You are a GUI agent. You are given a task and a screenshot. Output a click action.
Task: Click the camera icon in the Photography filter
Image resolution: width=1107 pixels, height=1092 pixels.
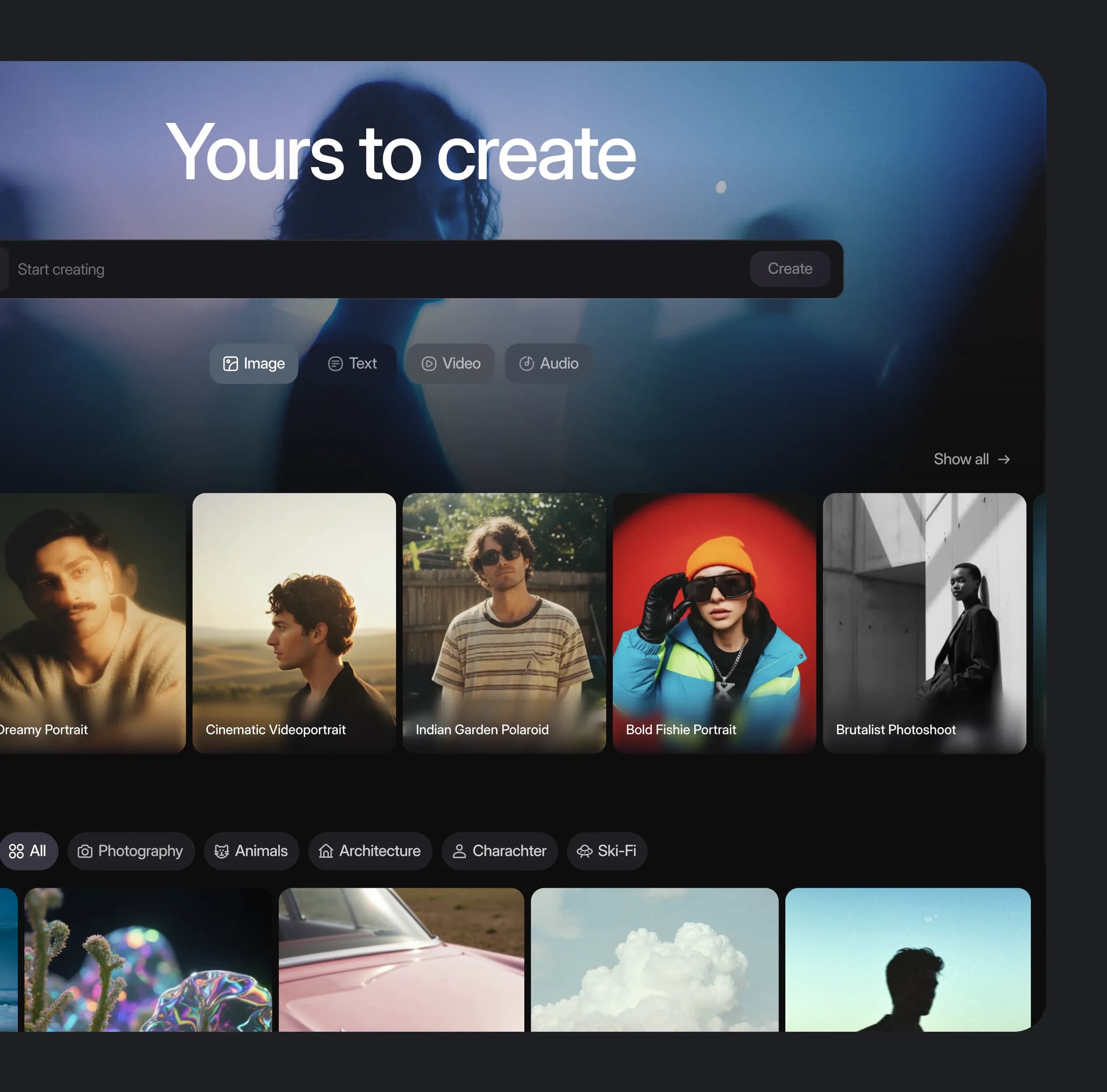(85, 851)
